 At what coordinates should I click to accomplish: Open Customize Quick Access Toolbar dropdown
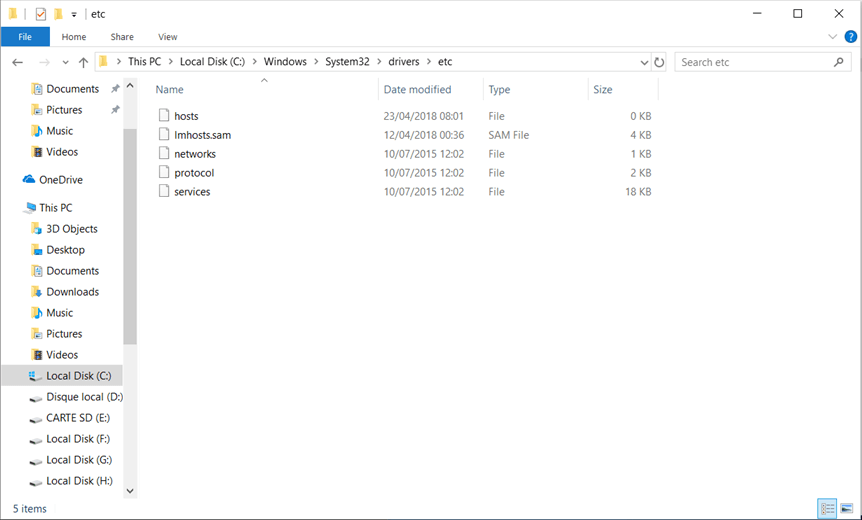point(74,15)
